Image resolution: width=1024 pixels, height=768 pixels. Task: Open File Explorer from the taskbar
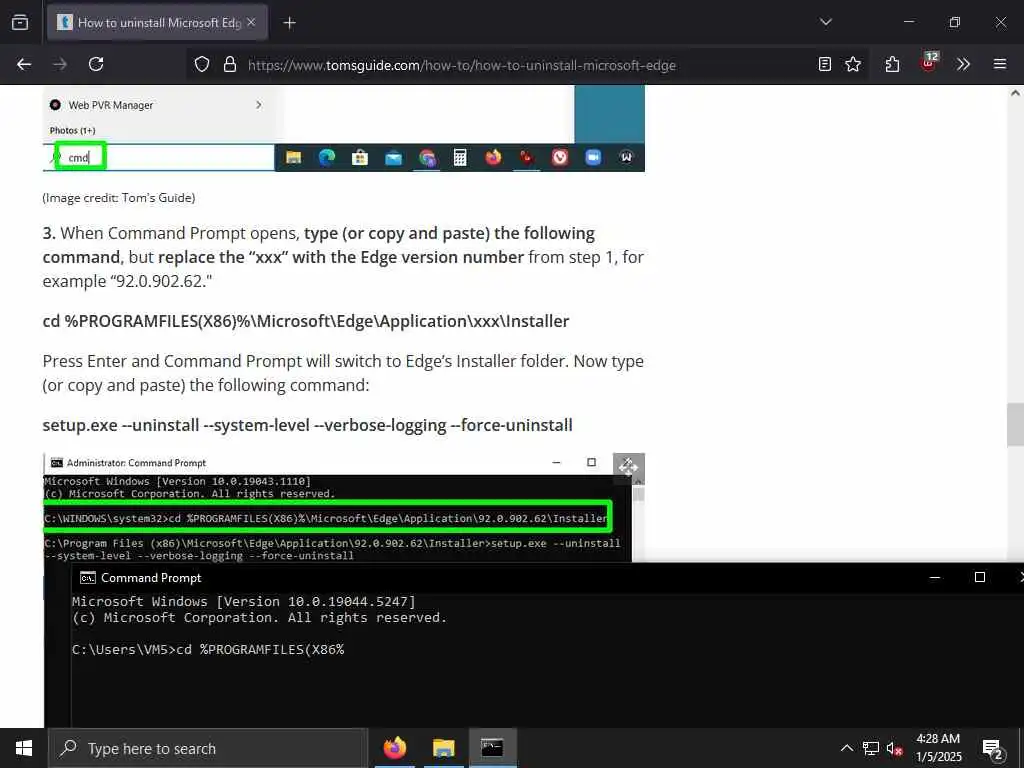point(443,748)
